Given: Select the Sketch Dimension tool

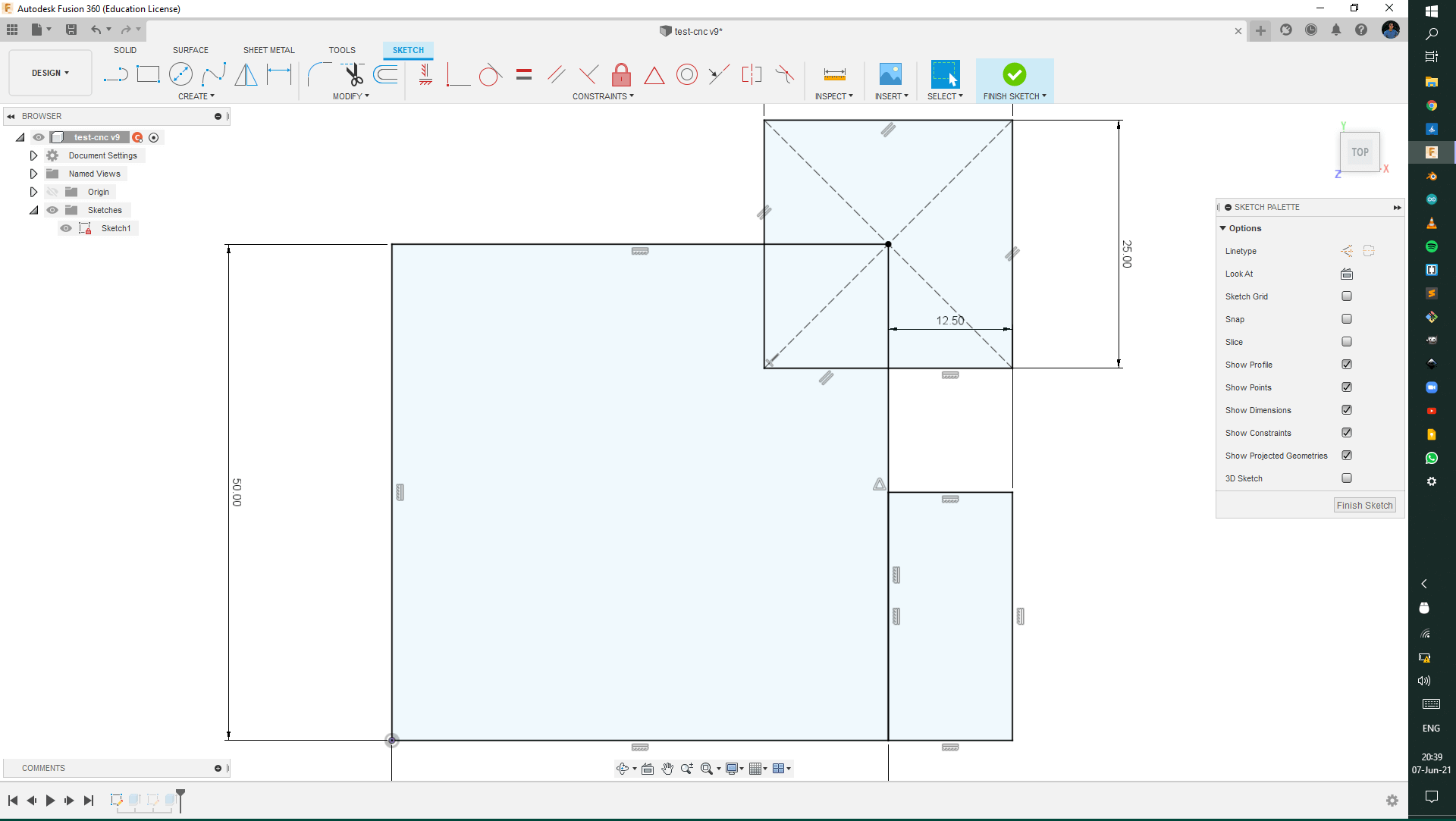Looking at the screenshot, I should tap(279, 74).
